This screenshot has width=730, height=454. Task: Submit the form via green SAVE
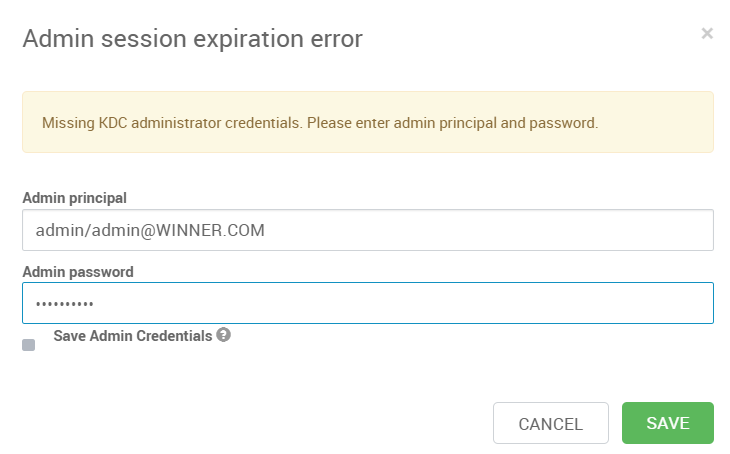(668, 423)
